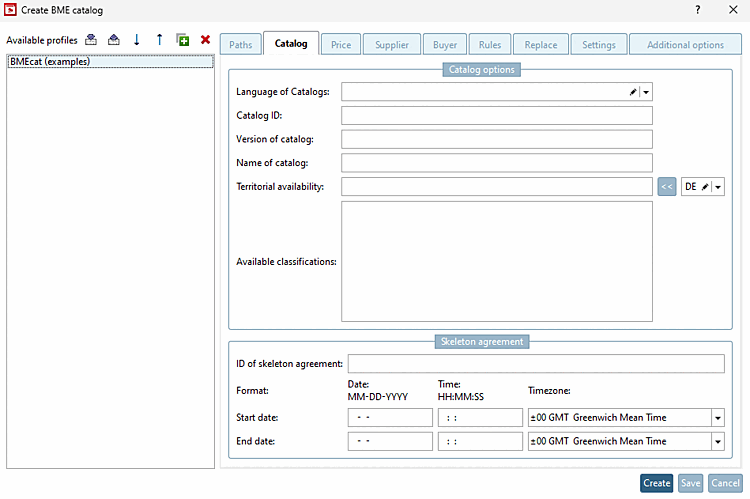Click the Catalog ID input field
The image size is (750, 499).
[497, 115]
